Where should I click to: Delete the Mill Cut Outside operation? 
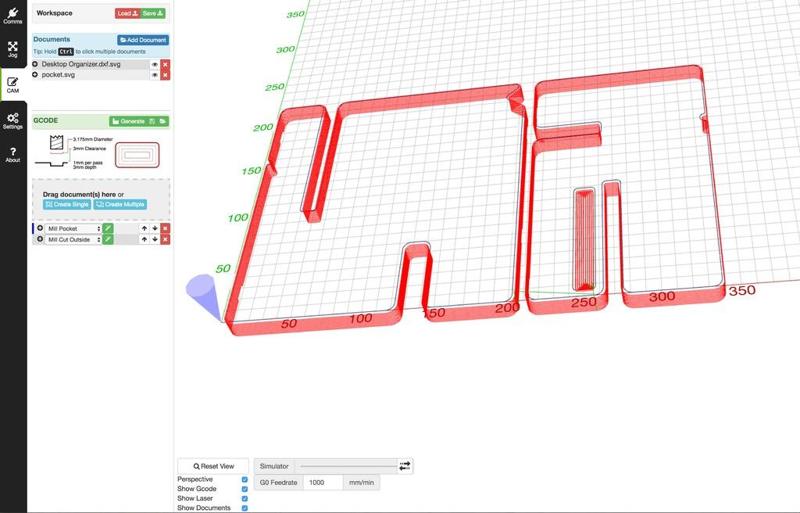165,239
